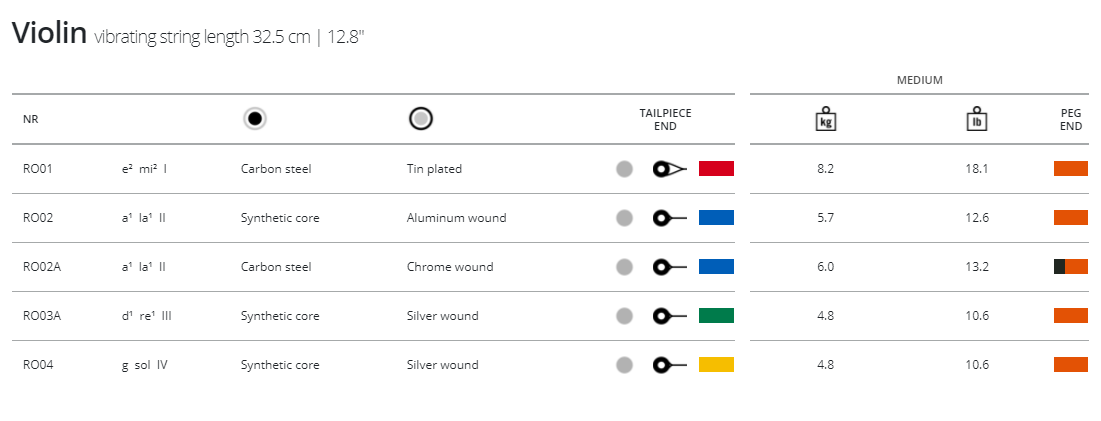Click the core material icon in header
This screenshot has height=421, width=1101.
coord(255,119)
